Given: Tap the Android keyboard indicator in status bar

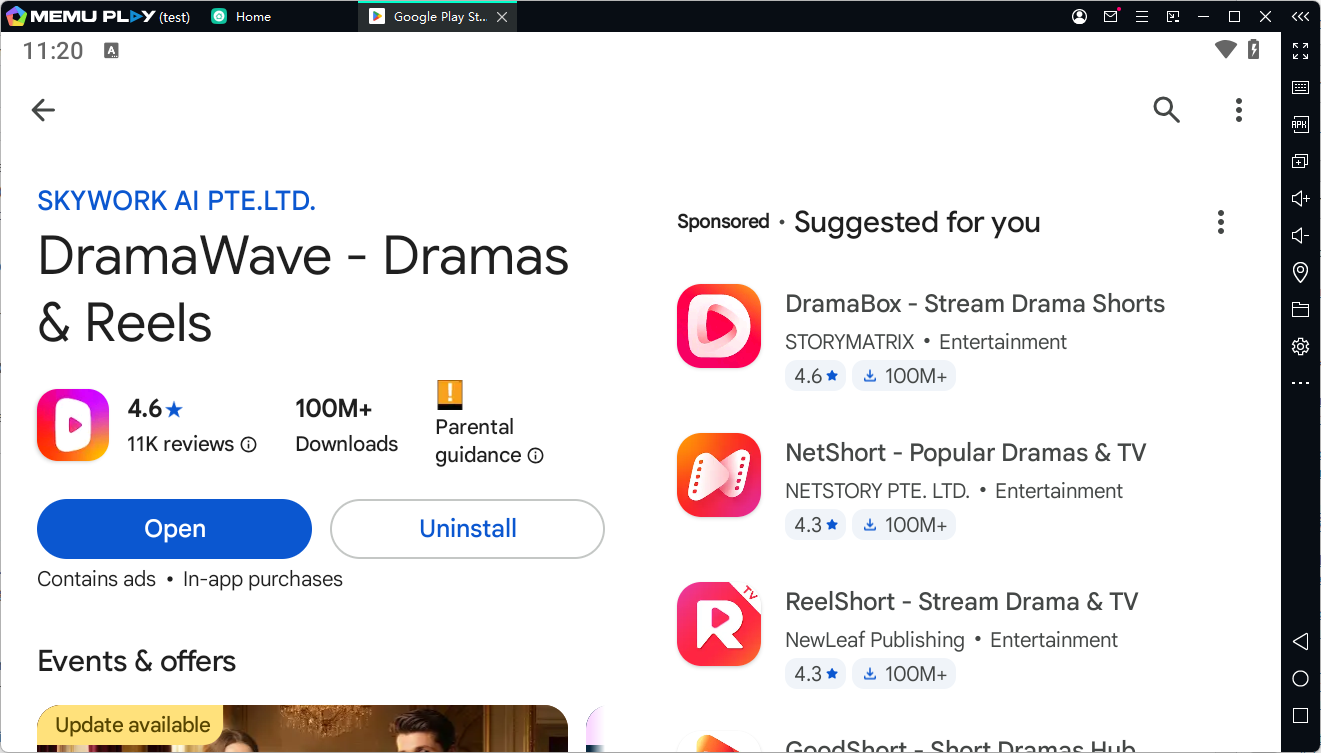Looking at the screenshot, I should 111,50.
